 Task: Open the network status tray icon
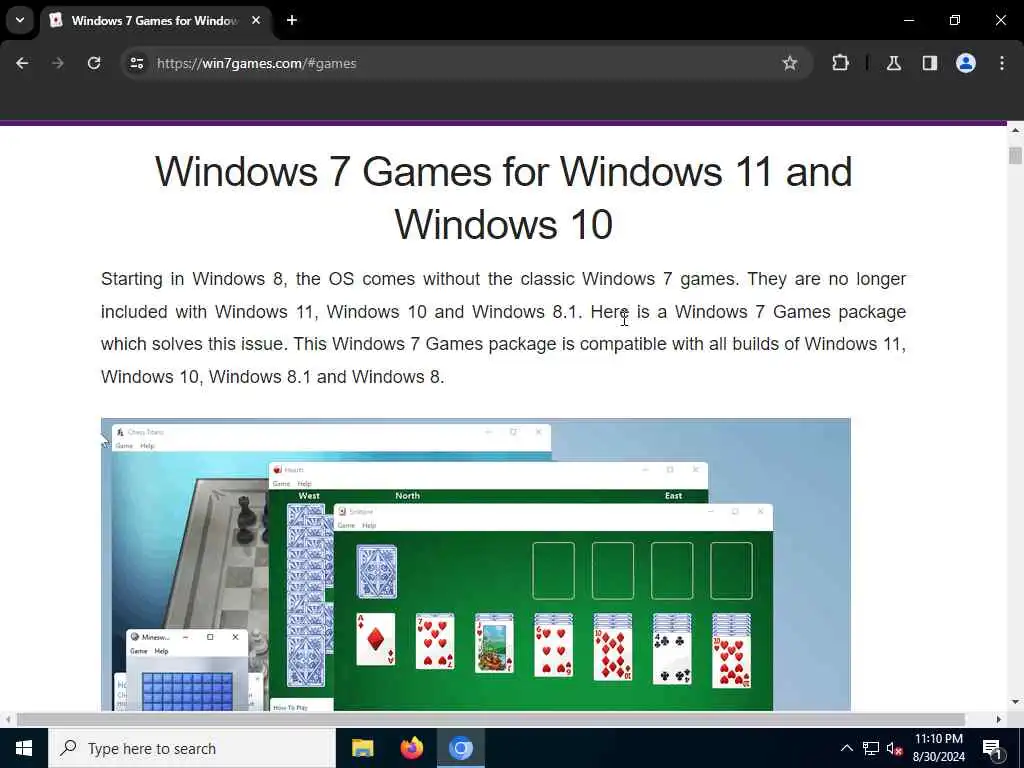tap(871, 748)
